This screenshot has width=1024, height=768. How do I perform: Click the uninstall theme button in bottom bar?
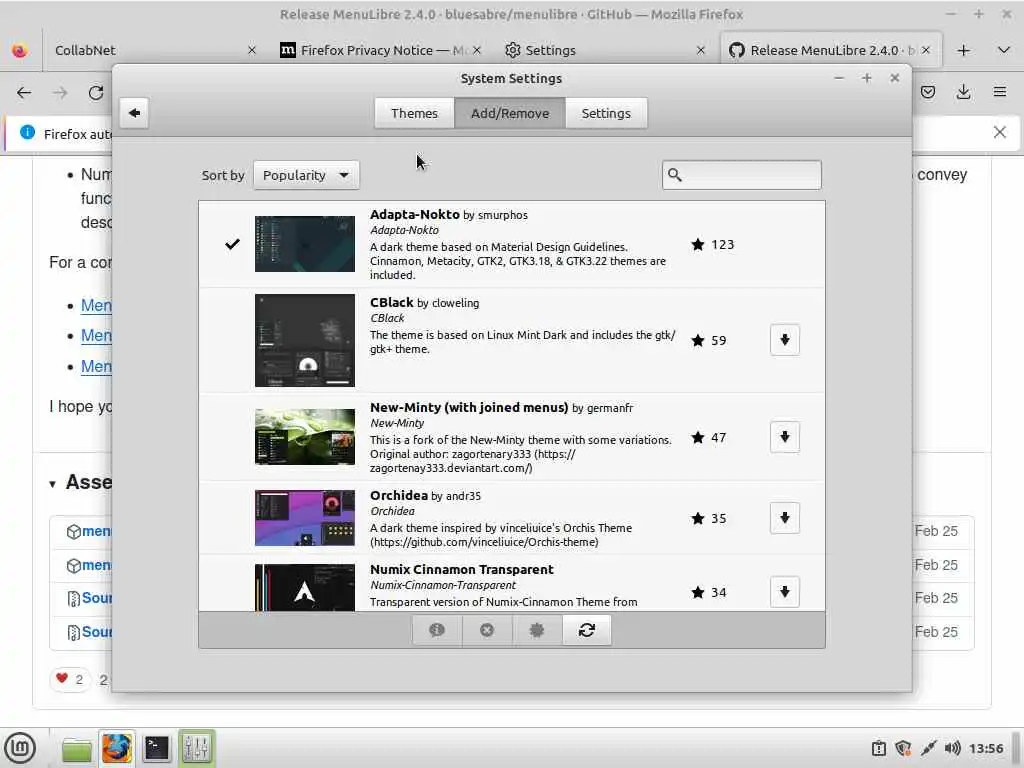pyautogui.click(x=487, y=630)
